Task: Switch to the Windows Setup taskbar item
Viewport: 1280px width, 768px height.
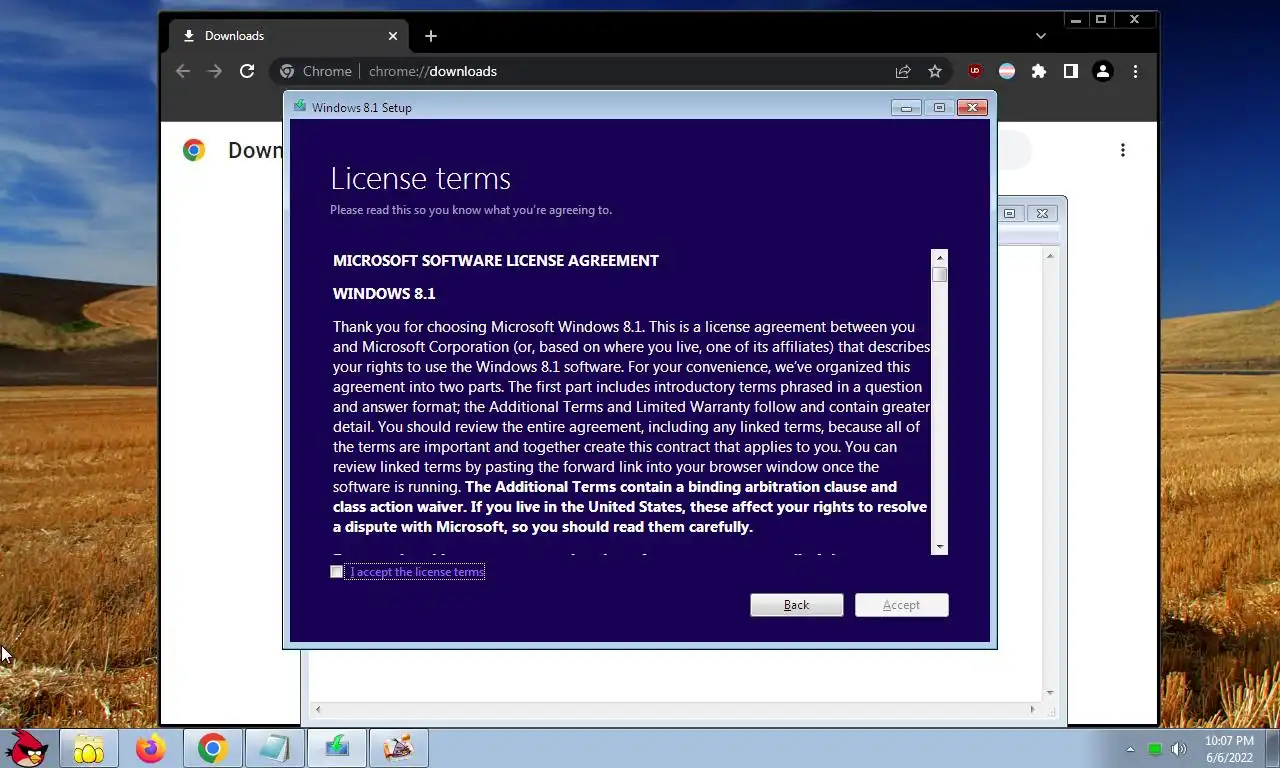Action: click(x=337, y=748)
